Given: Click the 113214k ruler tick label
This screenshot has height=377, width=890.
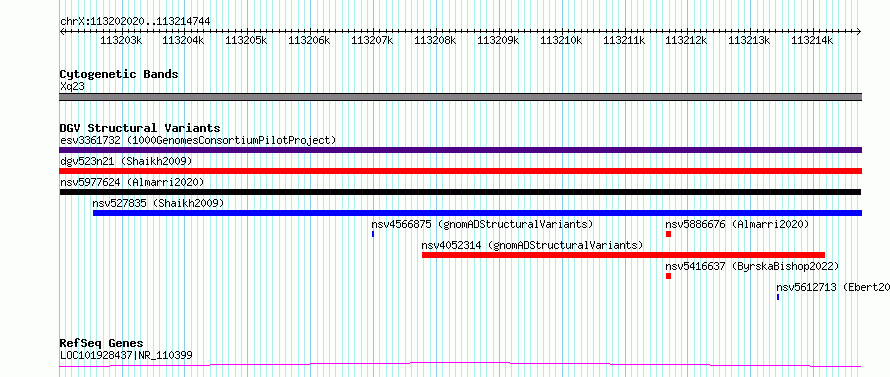Looking at the screenshot, I should point(812,41).
